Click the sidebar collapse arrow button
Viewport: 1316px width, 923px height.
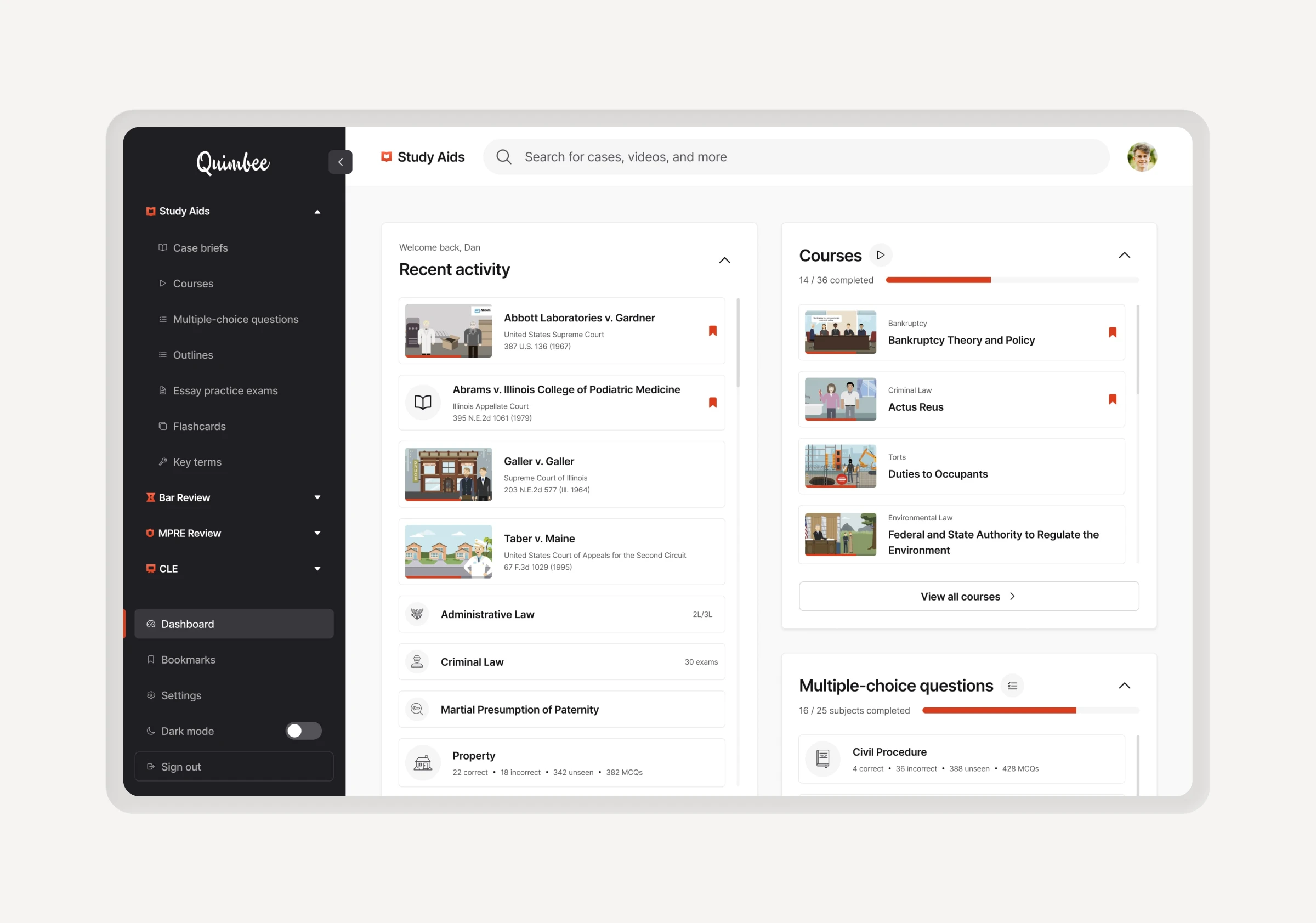340,162
